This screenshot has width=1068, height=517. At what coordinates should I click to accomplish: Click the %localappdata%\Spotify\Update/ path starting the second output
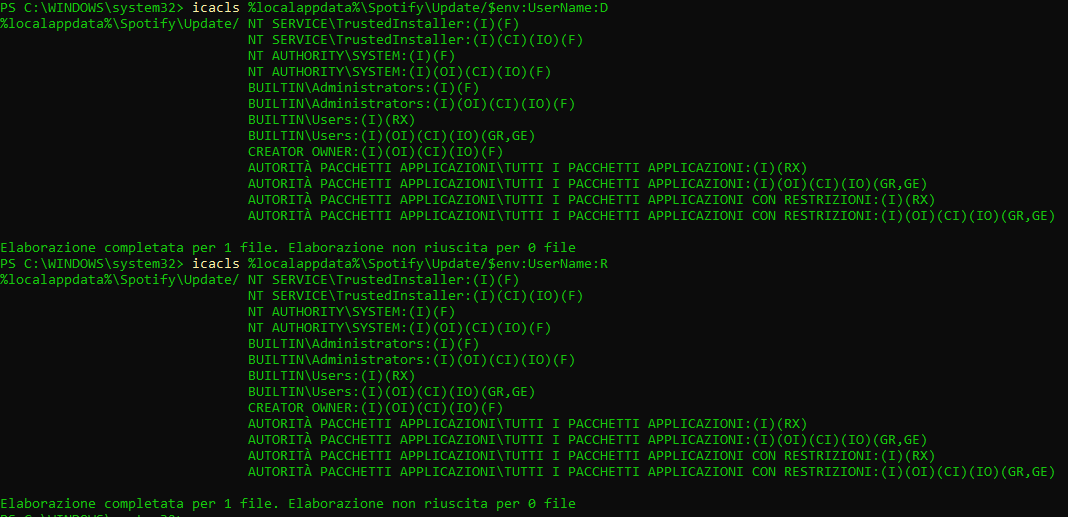(x=120, y=279)
